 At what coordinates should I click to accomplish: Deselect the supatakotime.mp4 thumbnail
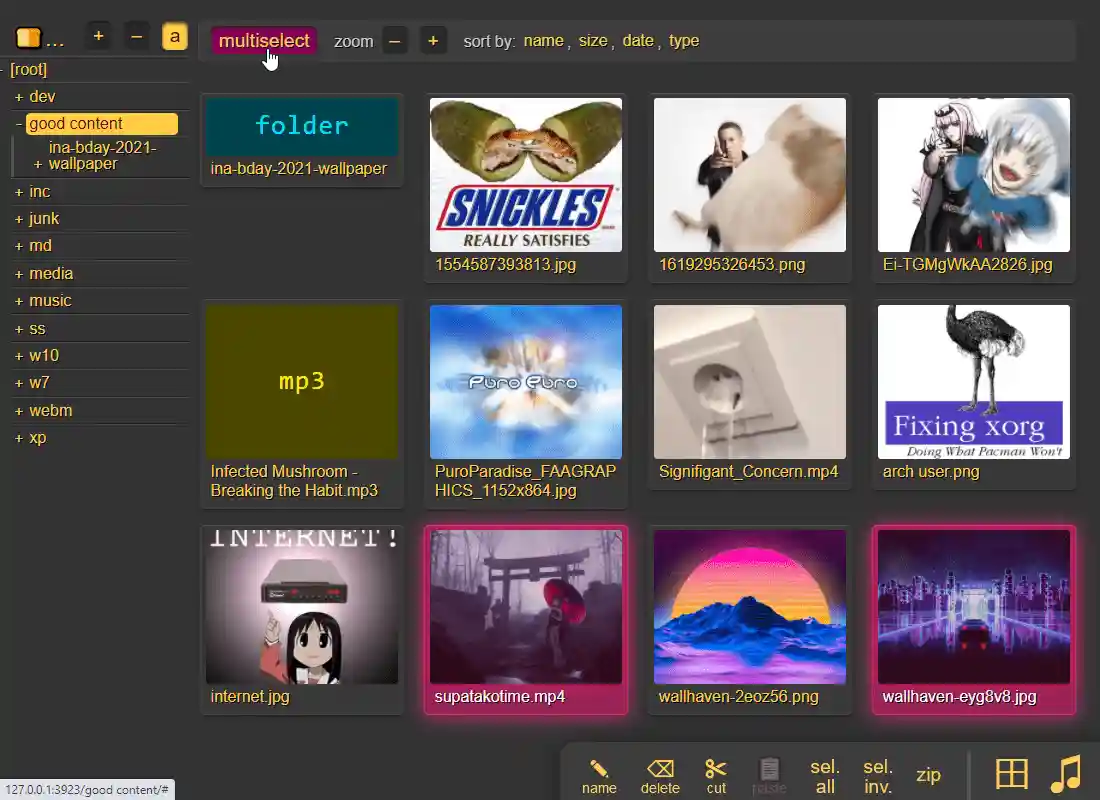[x=525, y=607]
